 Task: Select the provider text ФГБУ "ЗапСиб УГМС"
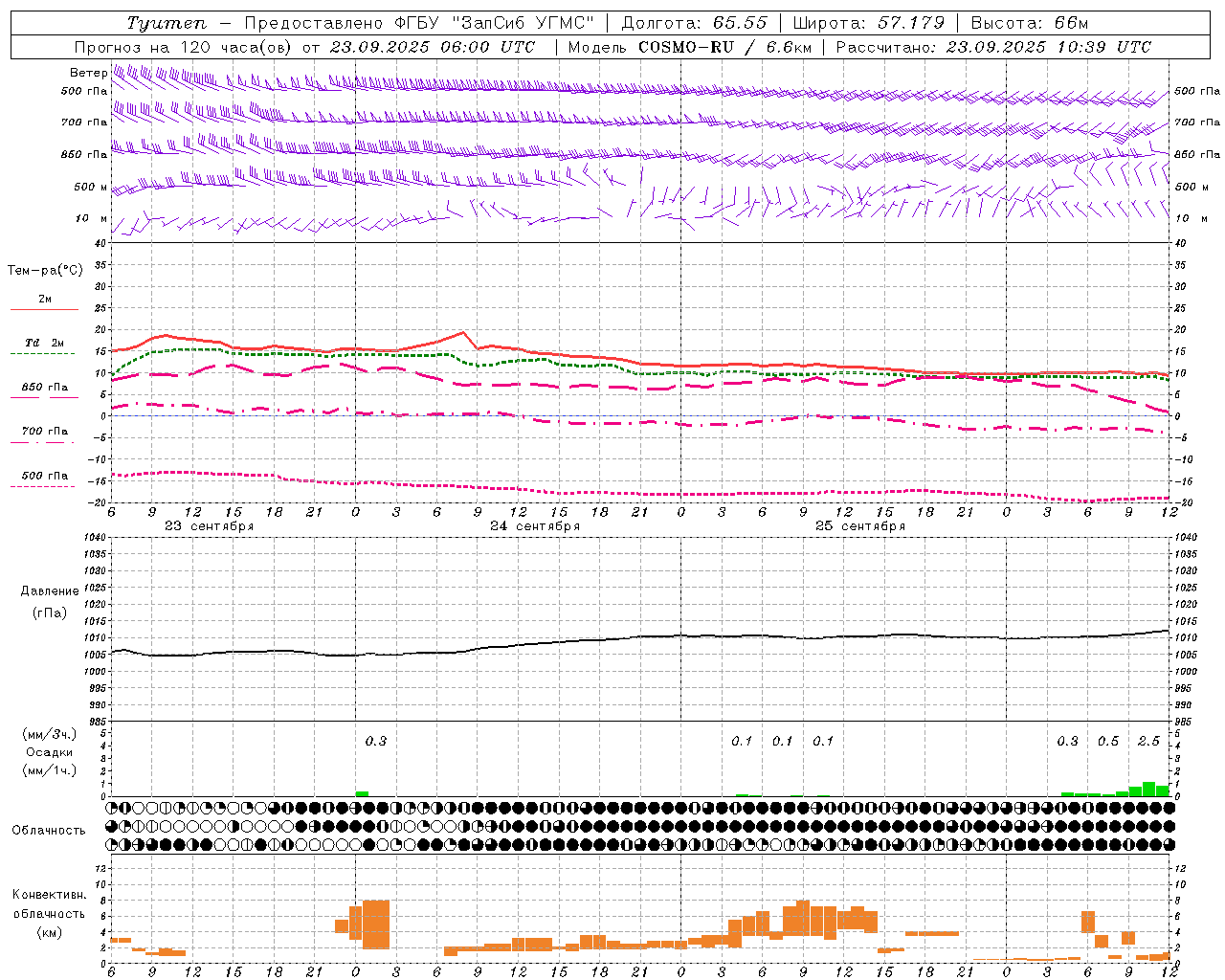tap(494, 23)
